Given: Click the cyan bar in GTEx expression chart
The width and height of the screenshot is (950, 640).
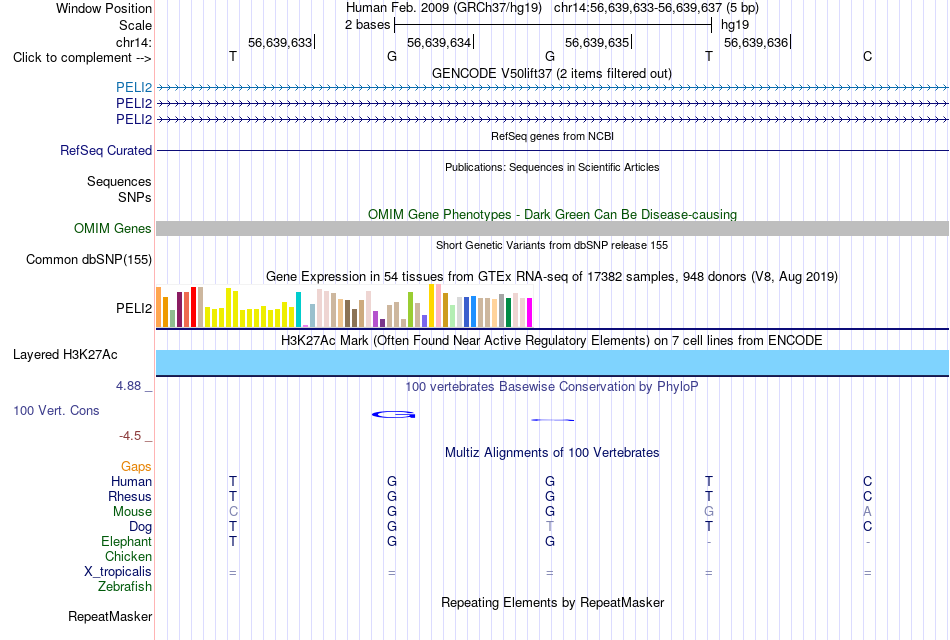Looking at the screenshot, I should 298,310.
